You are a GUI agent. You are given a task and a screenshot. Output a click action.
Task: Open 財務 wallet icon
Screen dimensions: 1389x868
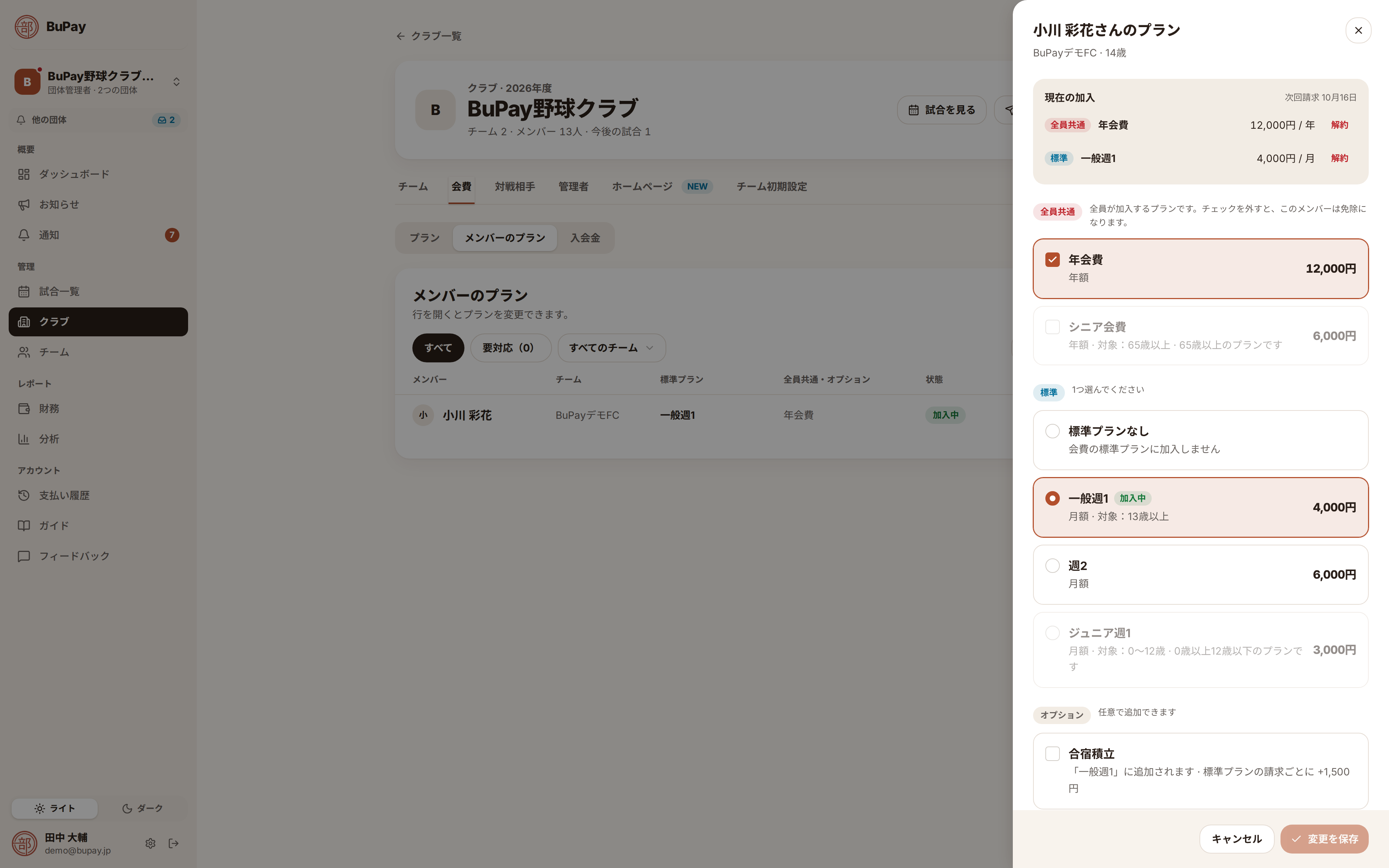(24, 409)
